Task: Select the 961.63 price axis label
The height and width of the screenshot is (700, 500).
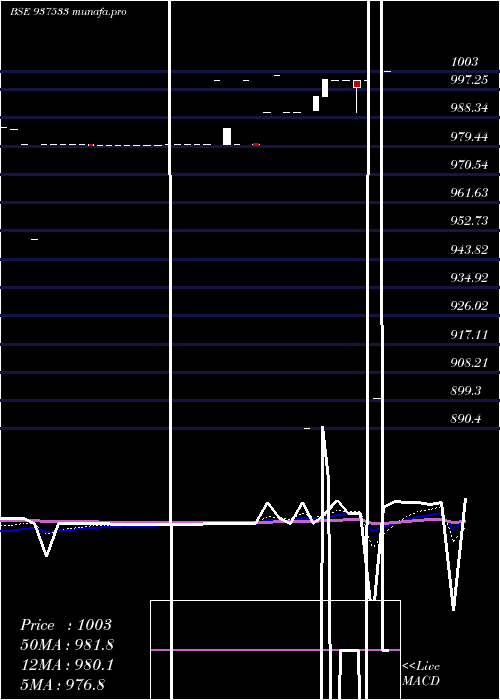Action: pyautogui.click(x=469, y=193)
